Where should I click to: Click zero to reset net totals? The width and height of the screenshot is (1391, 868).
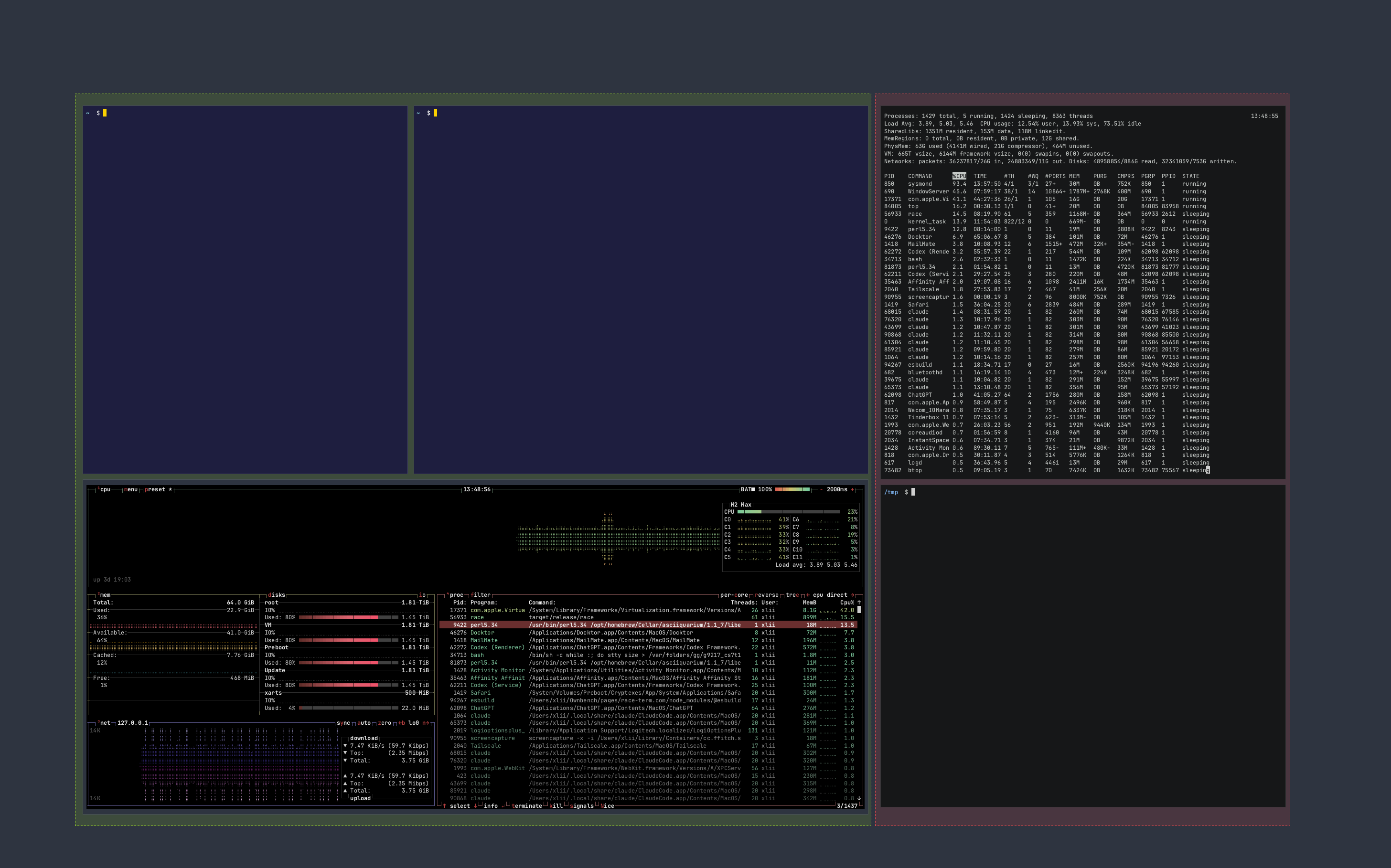tap(384, 723)
